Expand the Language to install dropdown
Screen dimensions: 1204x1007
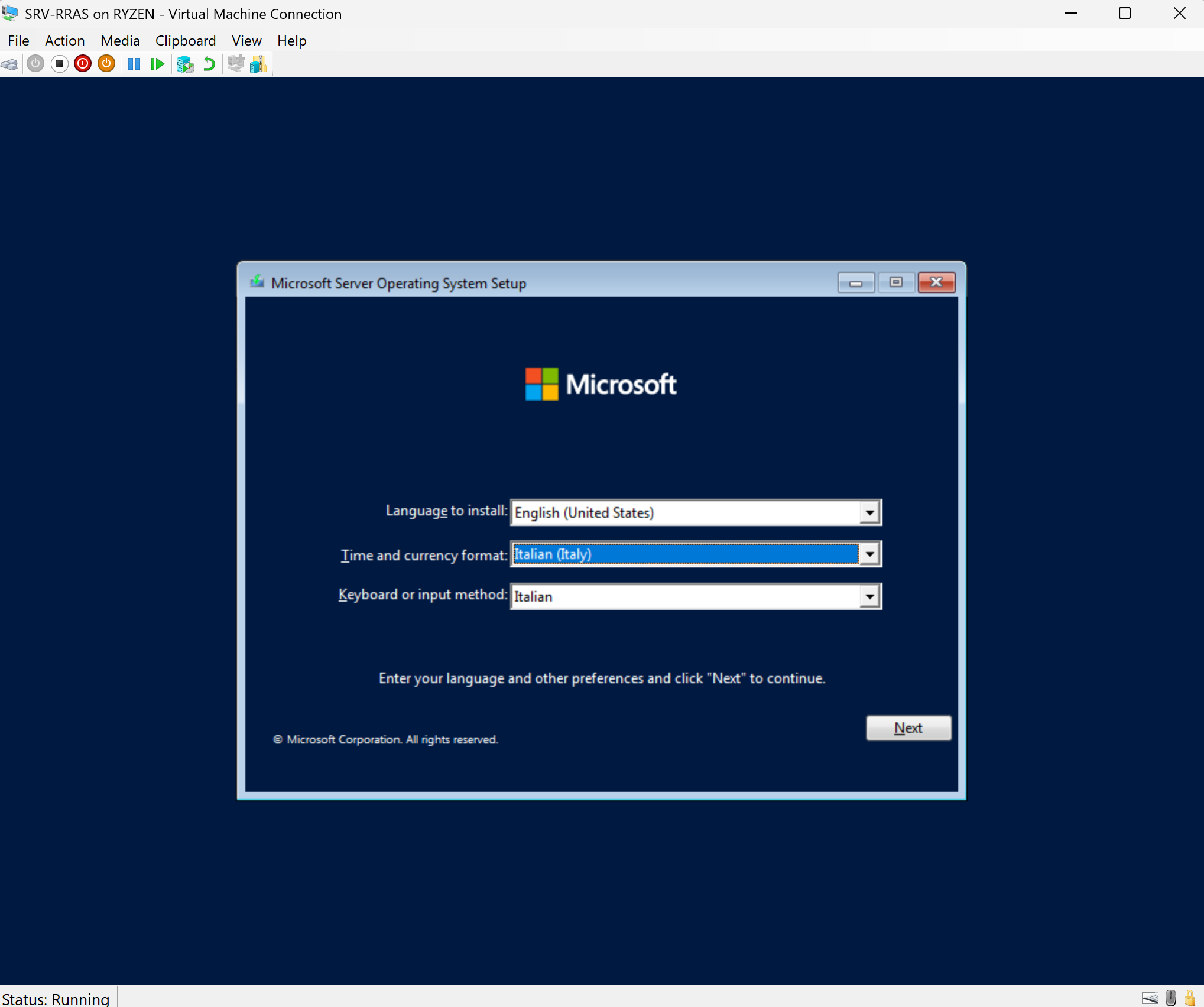[x=869, y=512]
